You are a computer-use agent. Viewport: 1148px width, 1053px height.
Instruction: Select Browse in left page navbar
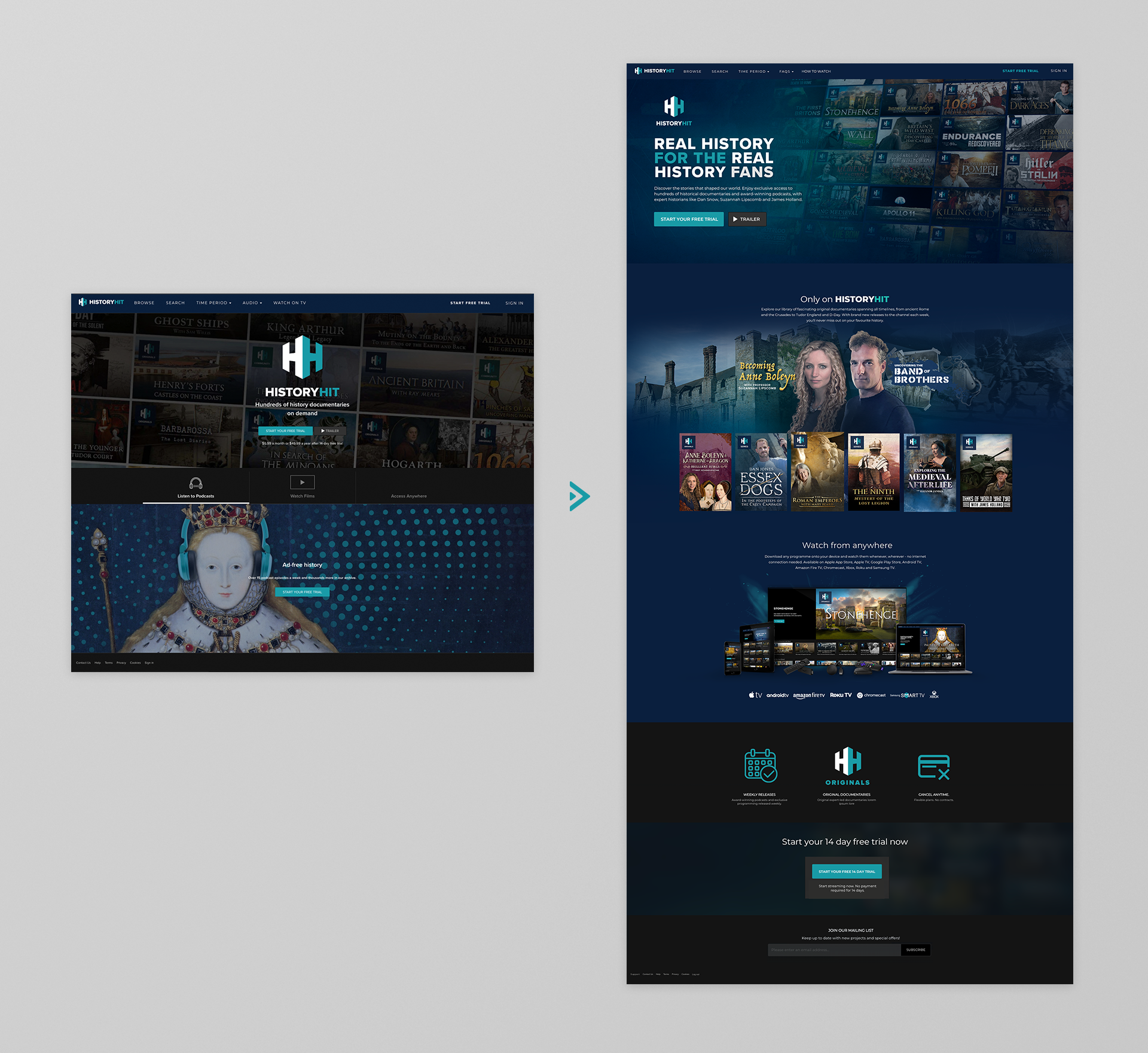coord(144,303)
